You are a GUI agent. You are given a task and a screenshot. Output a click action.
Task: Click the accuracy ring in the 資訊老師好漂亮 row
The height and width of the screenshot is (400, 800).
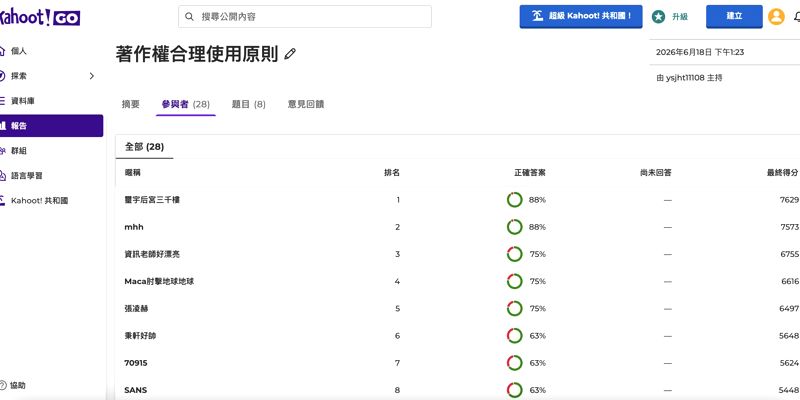(514, 254)
